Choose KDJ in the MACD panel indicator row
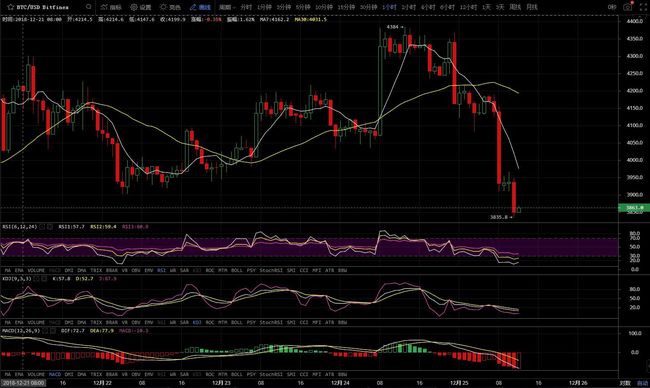The width and height of the screenshot is (650, 388). click(x=197, y=374)
